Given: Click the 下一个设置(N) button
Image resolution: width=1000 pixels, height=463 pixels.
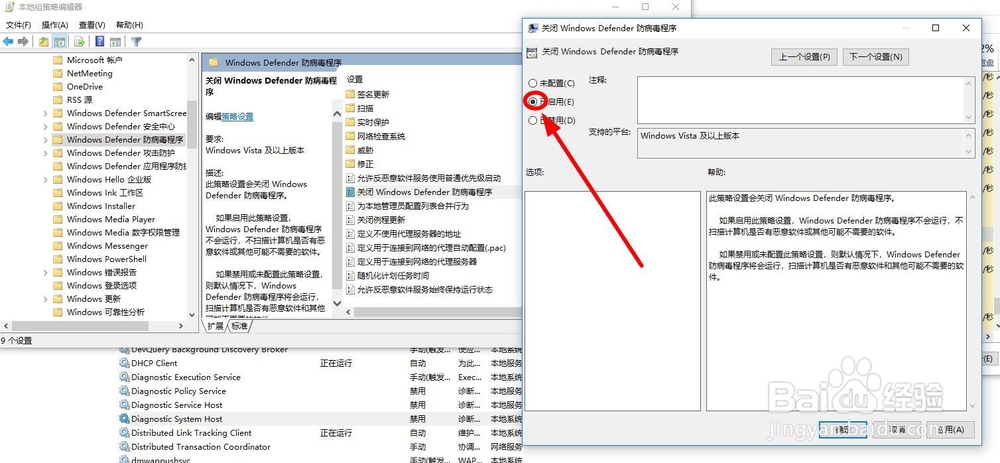Looking at the screenshot, I should coord(876,57).
